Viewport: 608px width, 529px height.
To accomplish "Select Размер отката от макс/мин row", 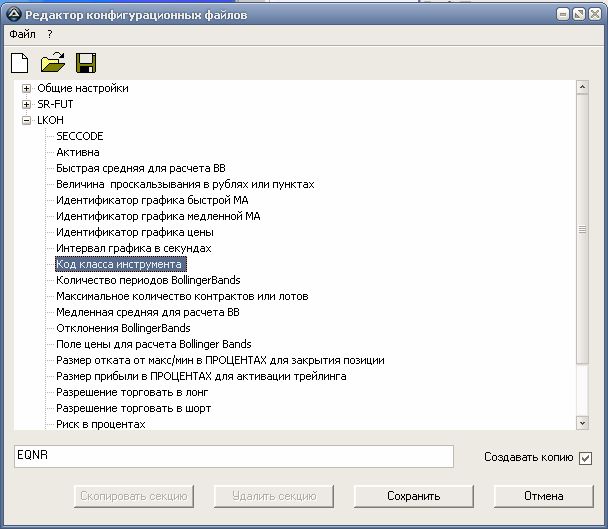I will 220,360.
